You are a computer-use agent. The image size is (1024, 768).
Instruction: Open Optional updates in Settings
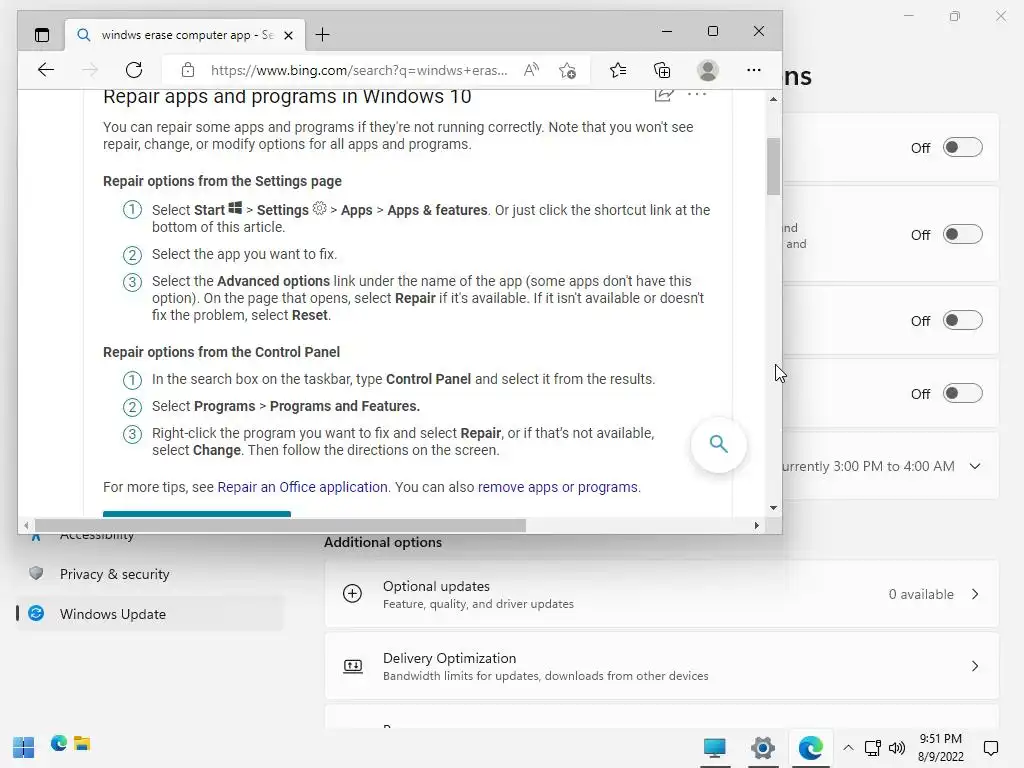pyautogui.click(x=662, y=594)
